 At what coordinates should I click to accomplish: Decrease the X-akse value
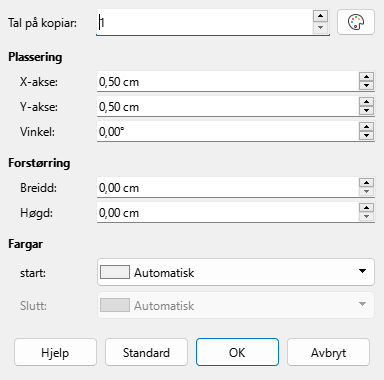[366, 86]
